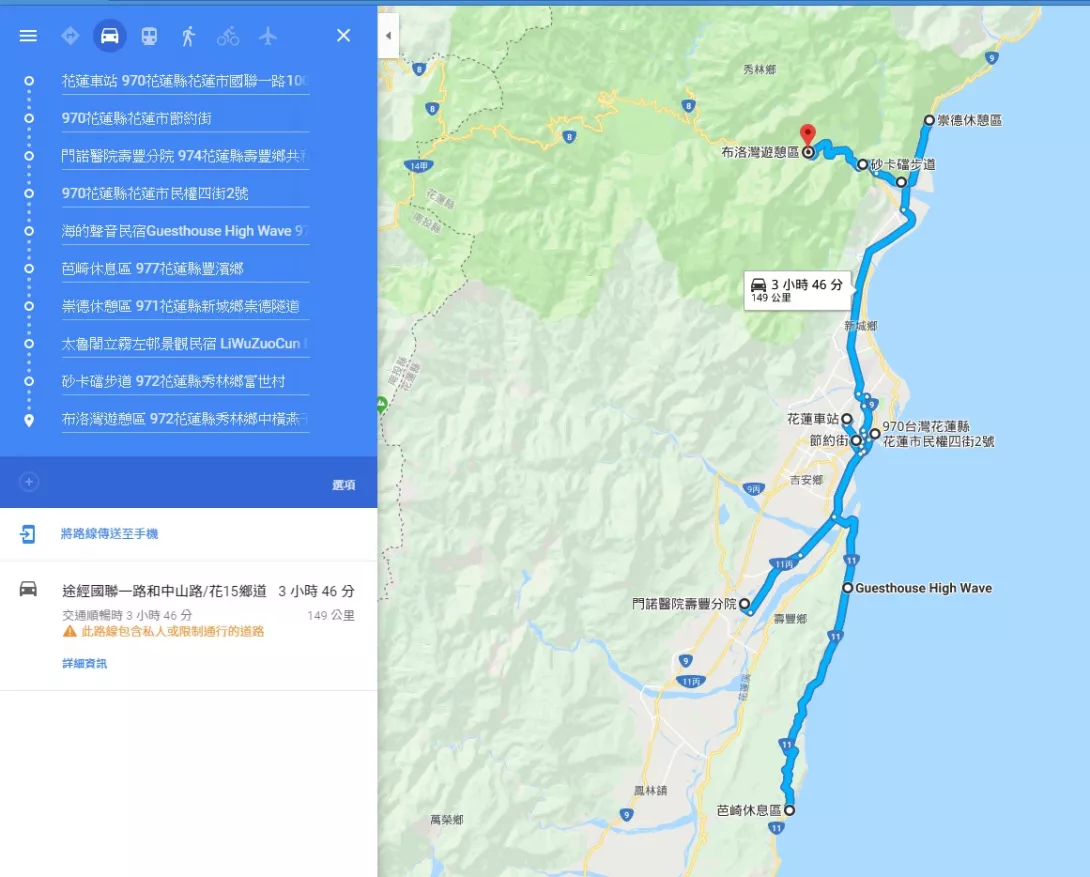Click the 3 小時 46 分 route label on map
1090x877 pixels.
[x=797, y=290]
